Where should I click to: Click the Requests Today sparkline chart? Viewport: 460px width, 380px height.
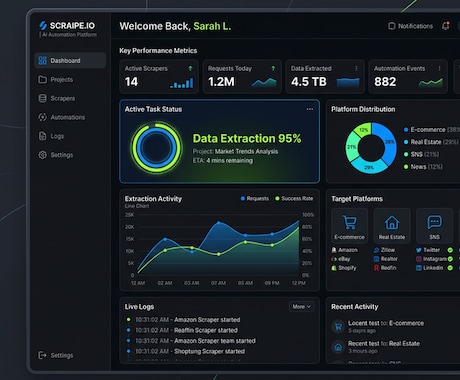tap(264, 83)
